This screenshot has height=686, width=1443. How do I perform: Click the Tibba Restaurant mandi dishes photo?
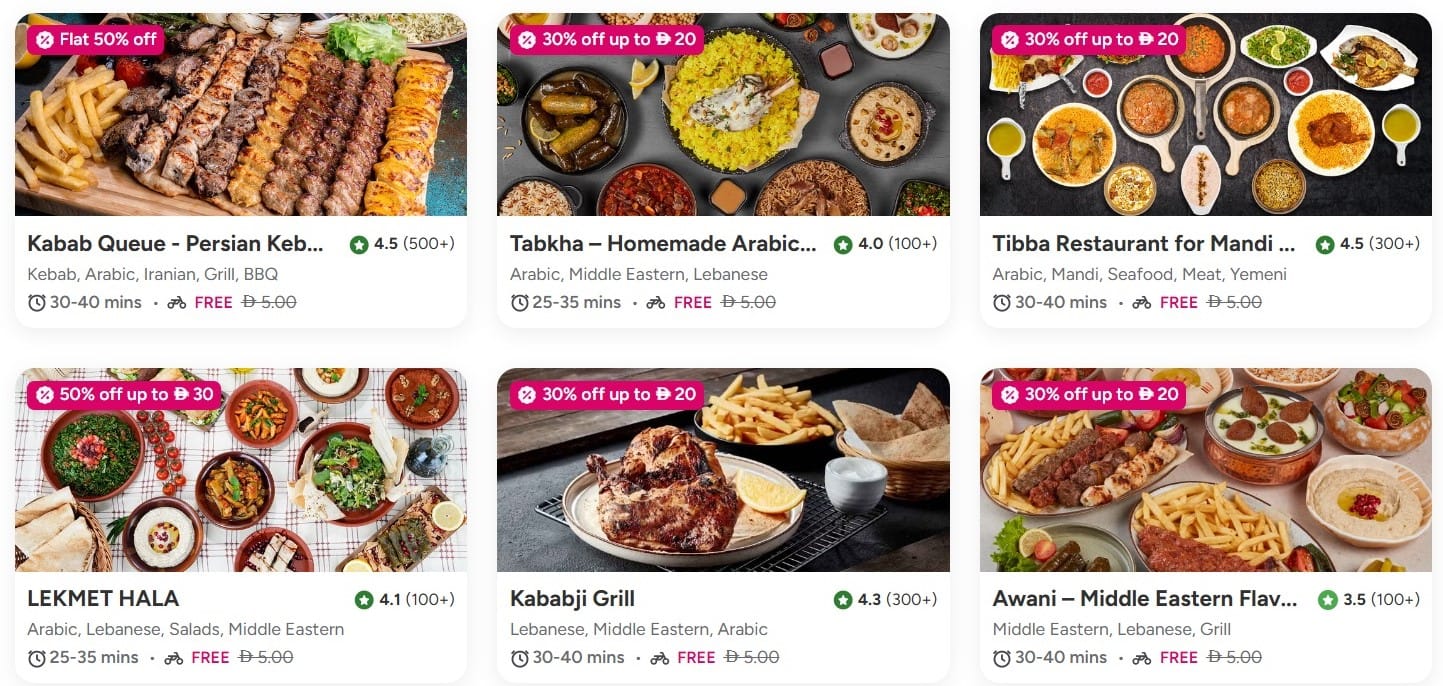click(1205, 130)
